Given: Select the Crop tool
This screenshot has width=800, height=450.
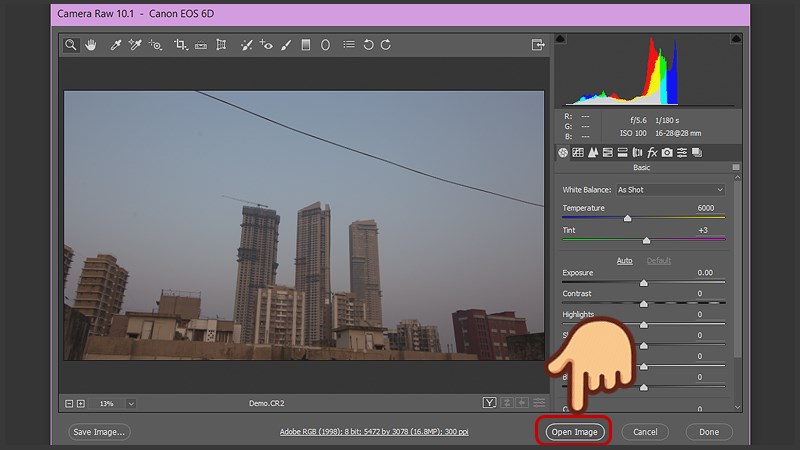Looking at the screenshot, I should [181, 45].
